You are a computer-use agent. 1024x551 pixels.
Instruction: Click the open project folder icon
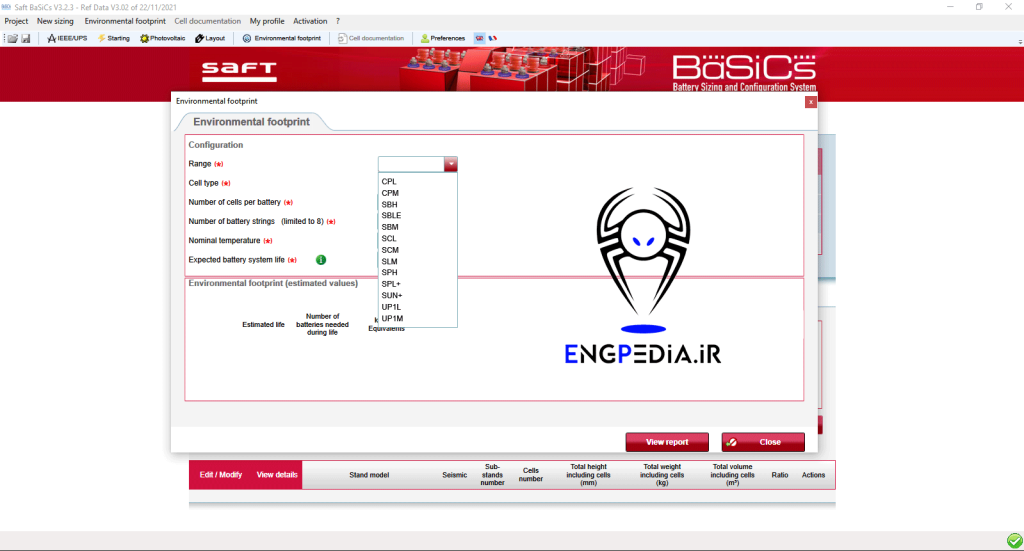coord(13,38)
